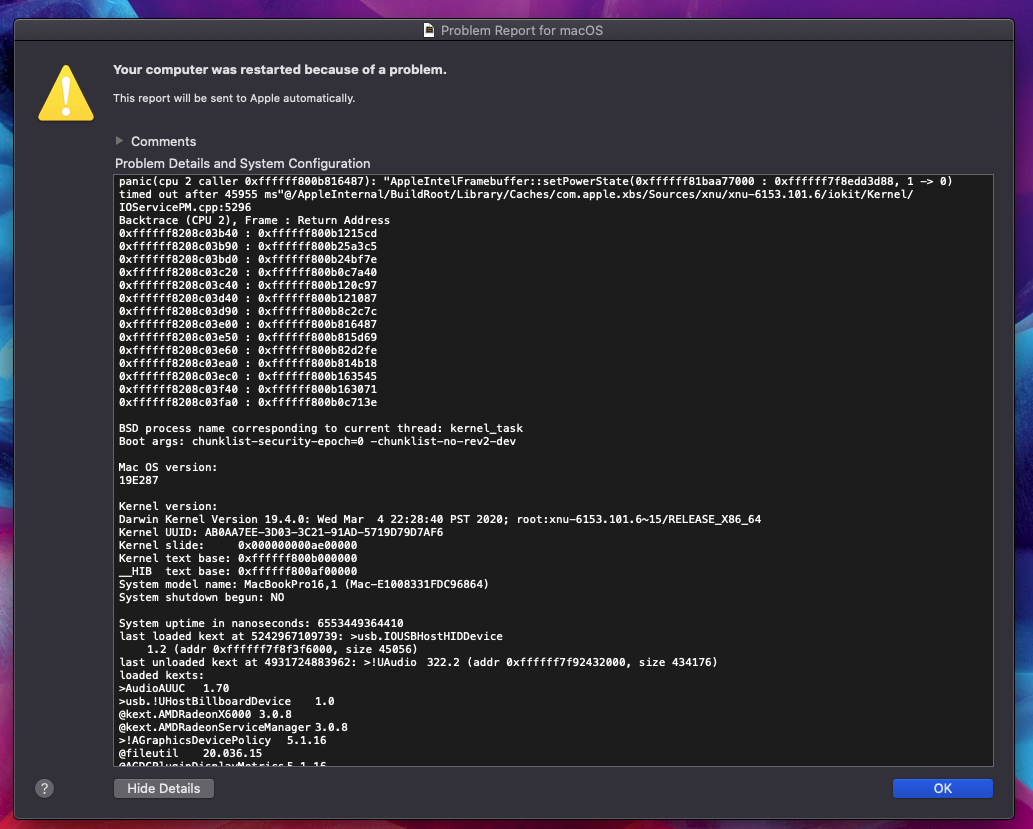Image resolution: width=1033 pixels, height=829 pixels.
Task: Click the 'Problem Details and System Configuration' label
Action: coord(242,163)
